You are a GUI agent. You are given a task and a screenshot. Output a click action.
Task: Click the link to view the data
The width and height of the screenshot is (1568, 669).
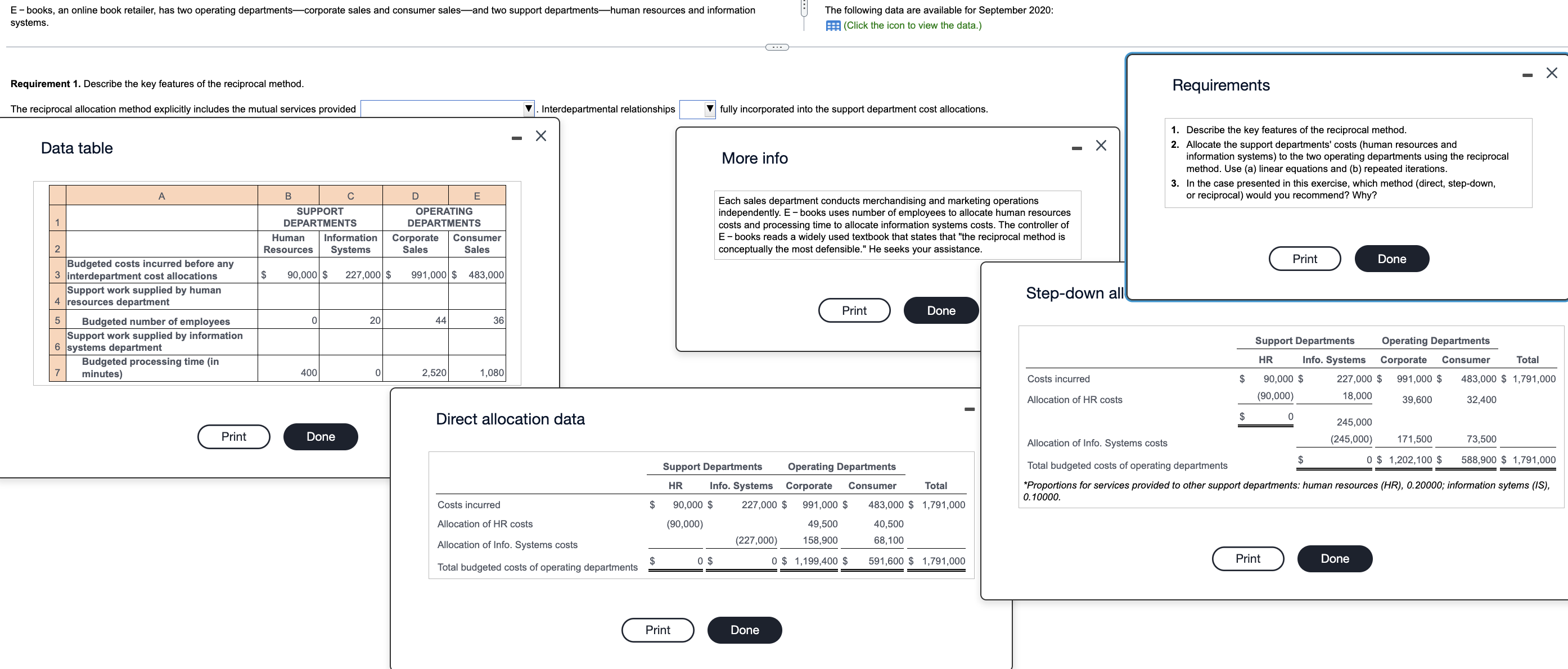click(x=912, y=25)
